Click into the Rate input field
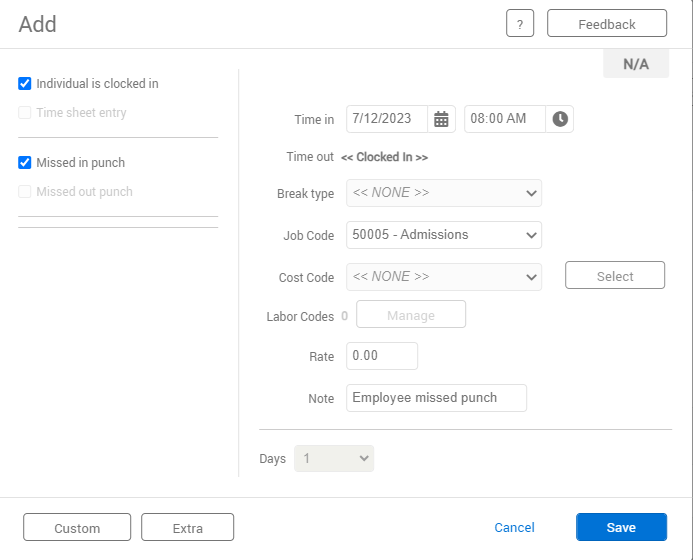 [381, 356]
